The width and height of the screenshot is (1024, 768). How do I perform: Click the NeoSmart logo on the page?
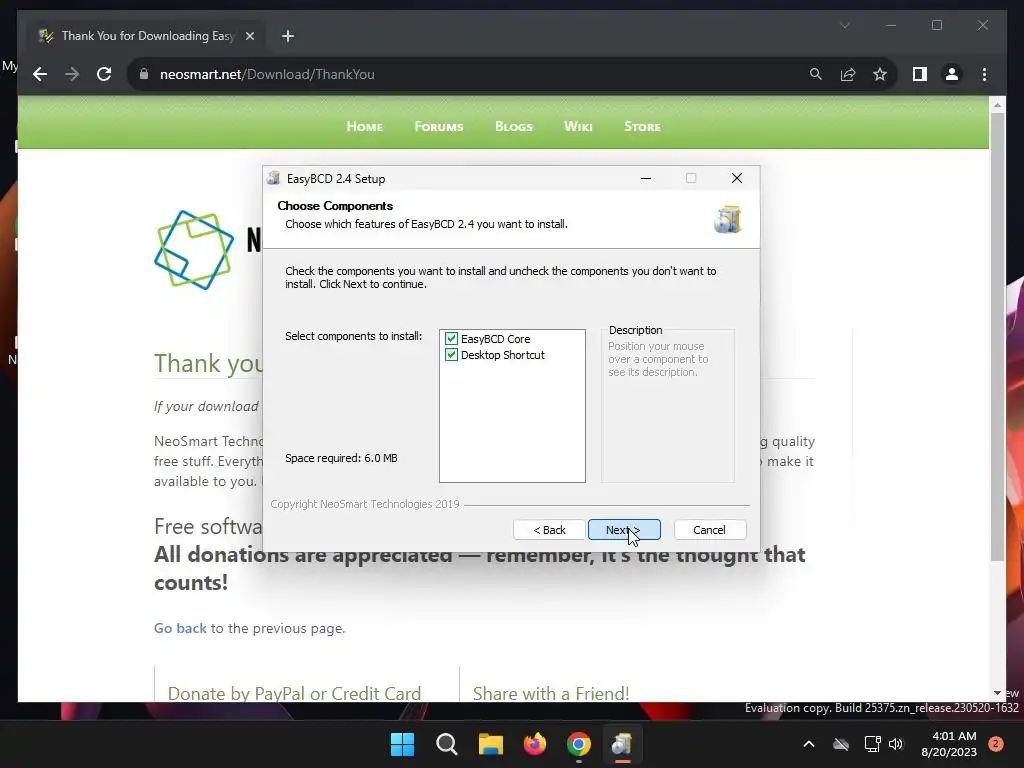pyautogui.click(x=194, y=249)
